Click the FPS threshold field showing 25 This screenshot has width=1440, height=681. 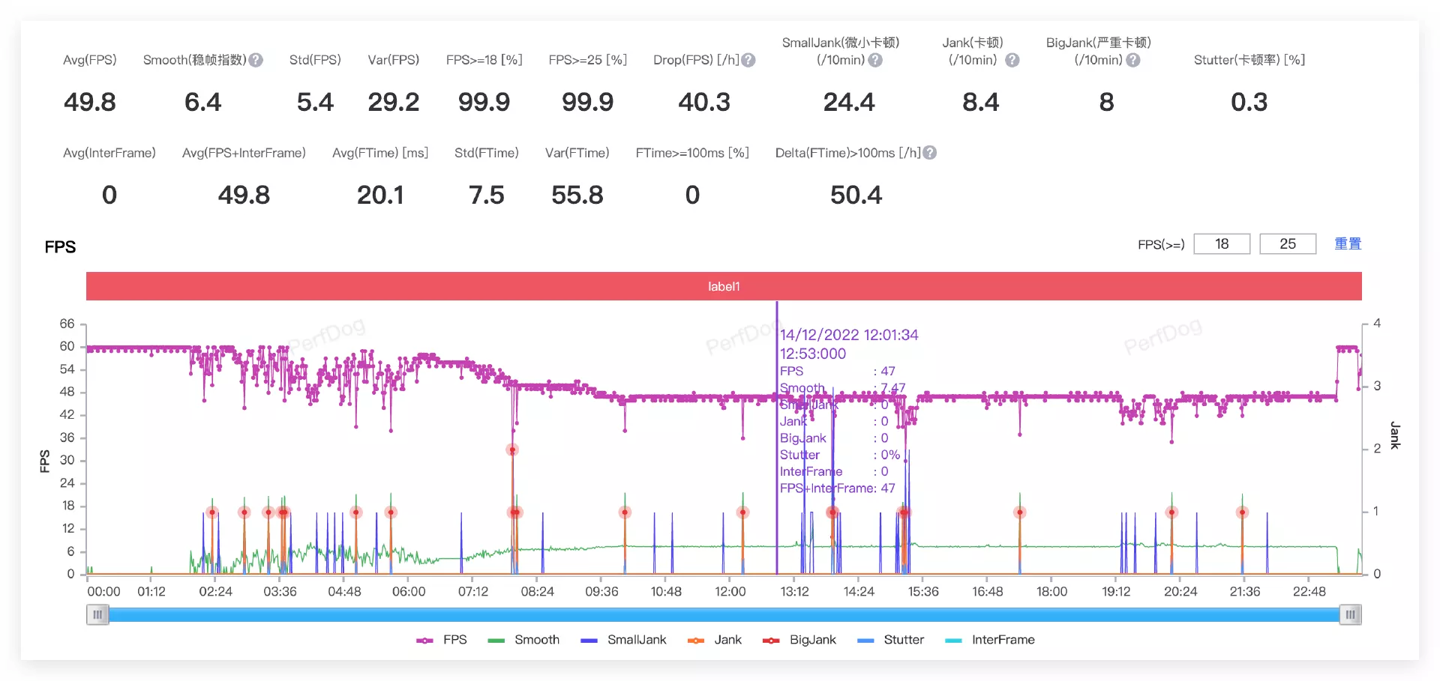click(x=1288, y=244)
